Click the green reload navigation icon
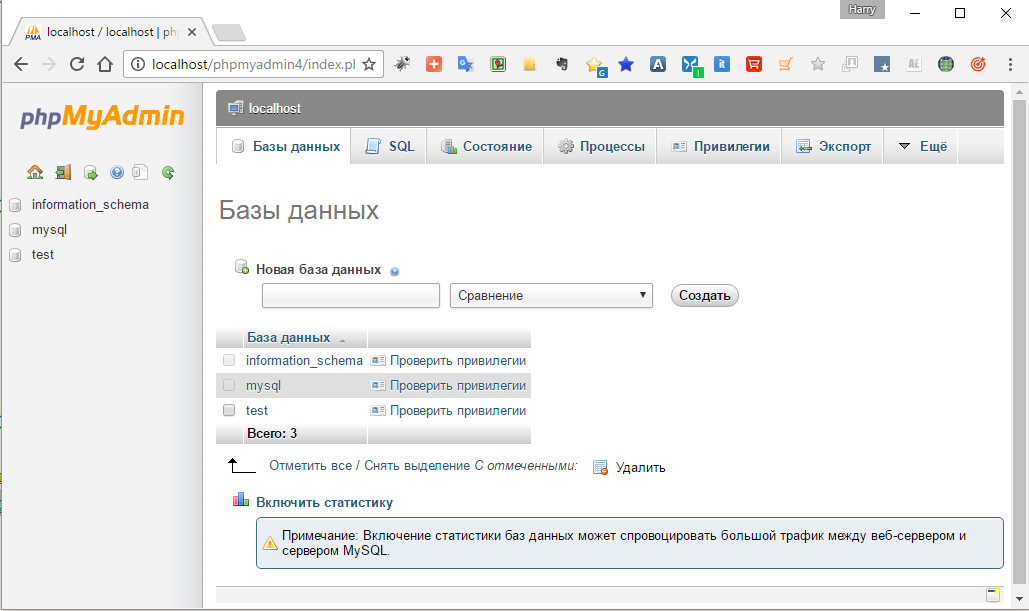The image size is (1029, 611). (168, 172)
